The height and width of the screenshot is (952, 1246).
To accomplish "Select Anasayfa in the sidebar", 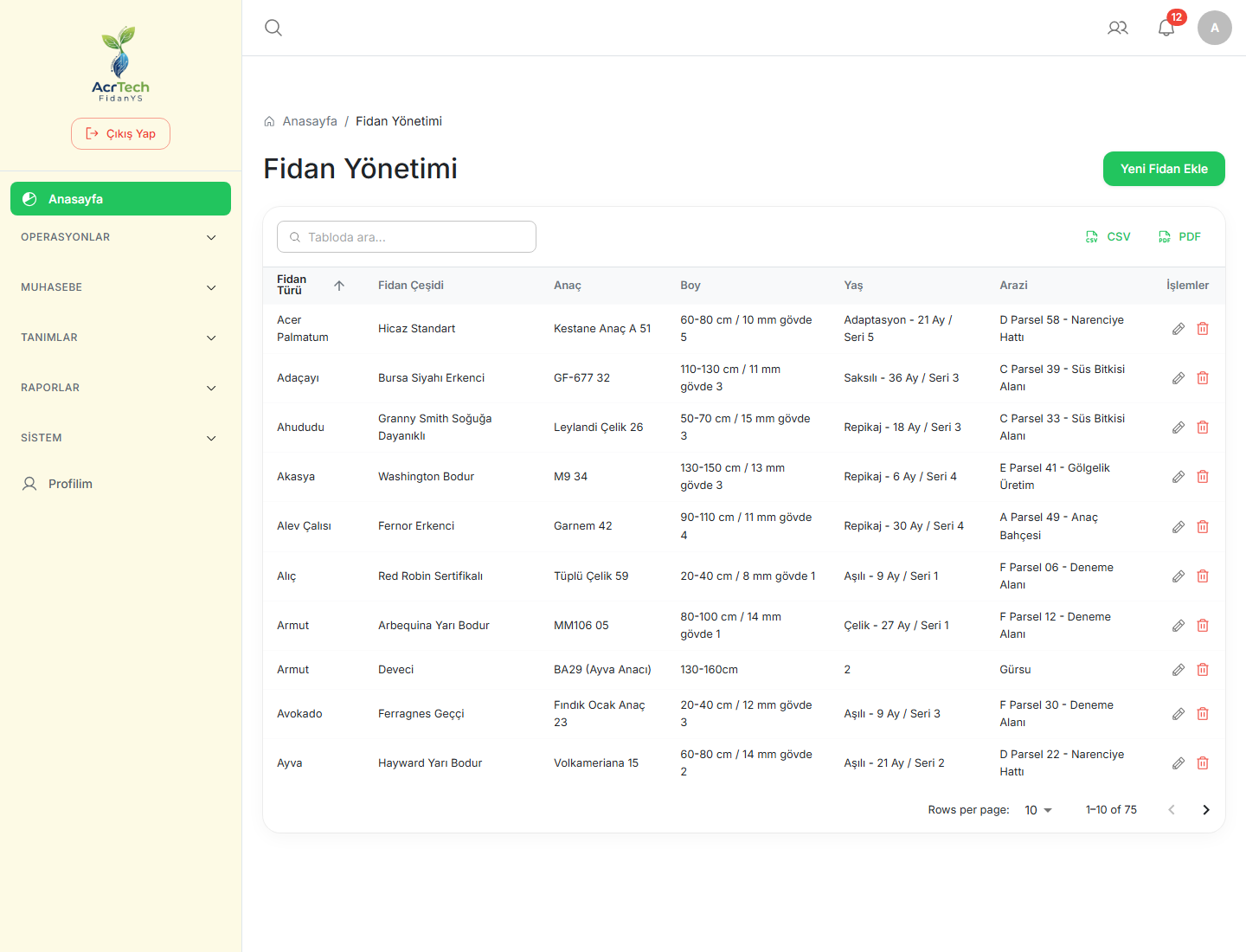I will 120,199.
